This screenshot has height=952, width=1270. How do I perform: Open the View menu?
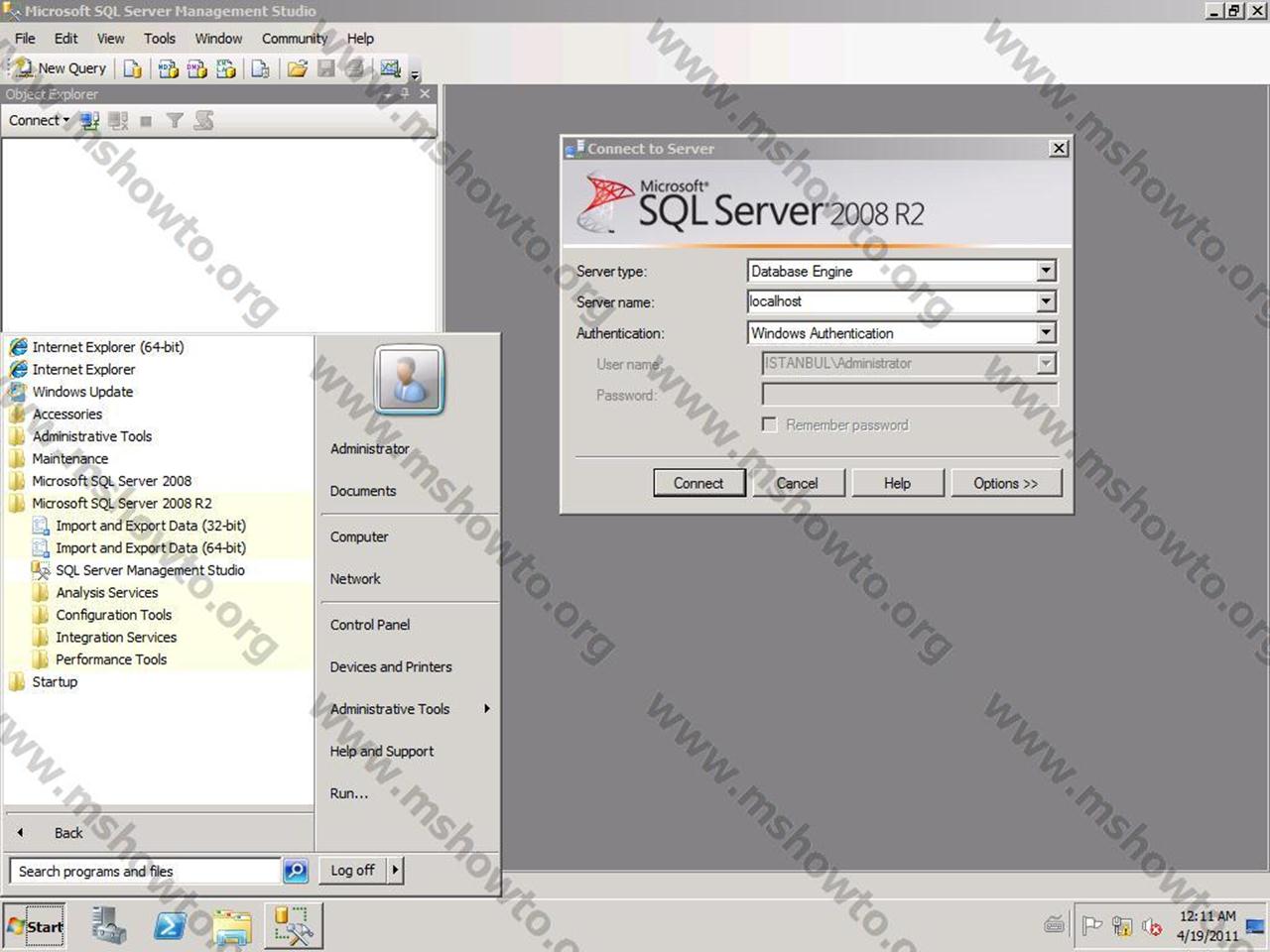pyautogui.click(x=110, y=39)
